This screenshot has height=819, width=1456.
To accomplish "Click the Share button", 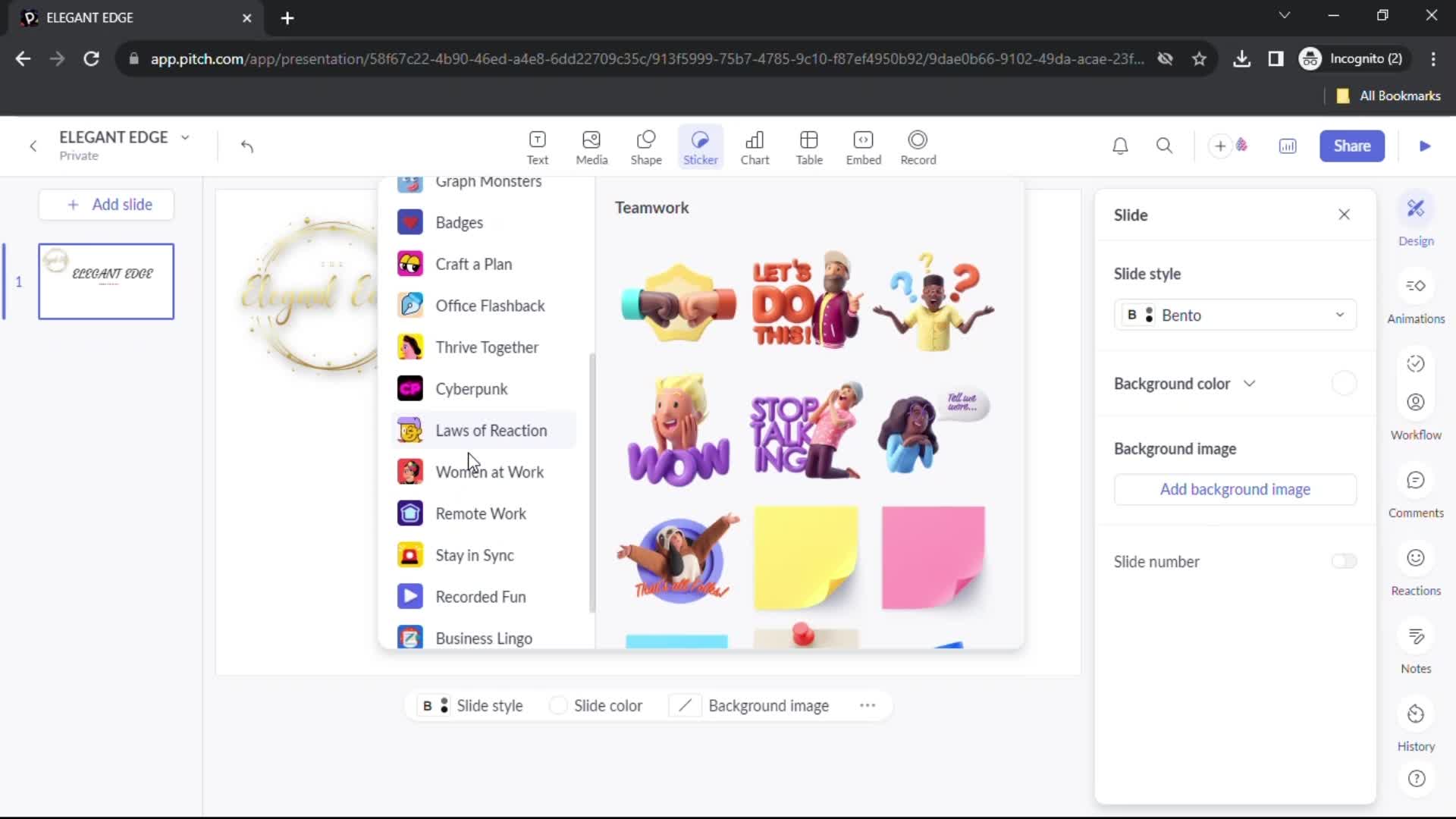I will pos(1352,146).
